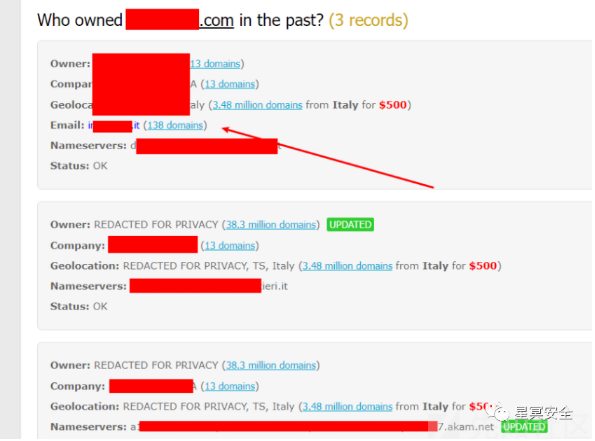Open "3.48 million domains" link in first record

[x=257, y=105]
